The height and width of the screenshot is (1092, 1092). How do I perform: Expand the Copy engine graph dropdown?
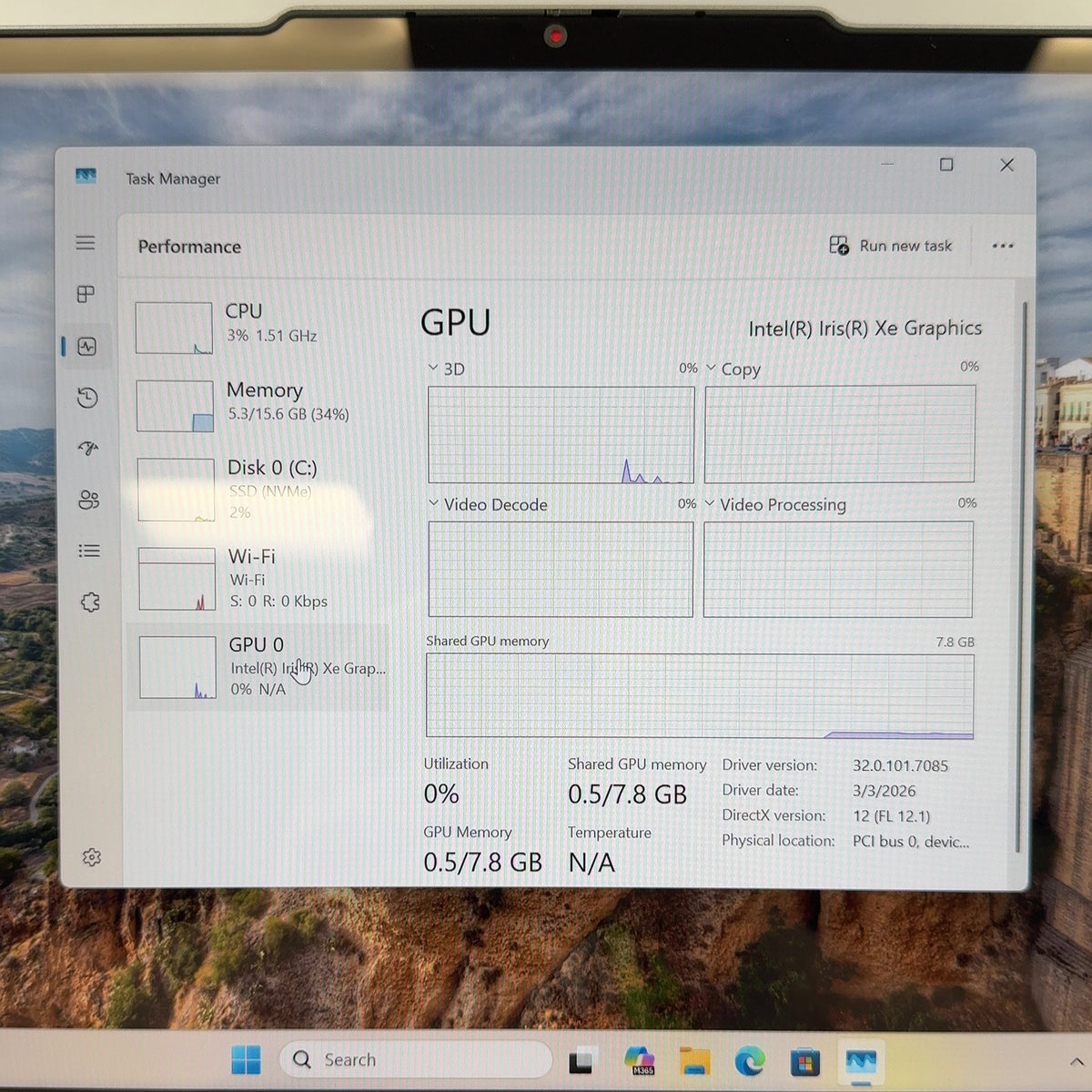(711, 369)
